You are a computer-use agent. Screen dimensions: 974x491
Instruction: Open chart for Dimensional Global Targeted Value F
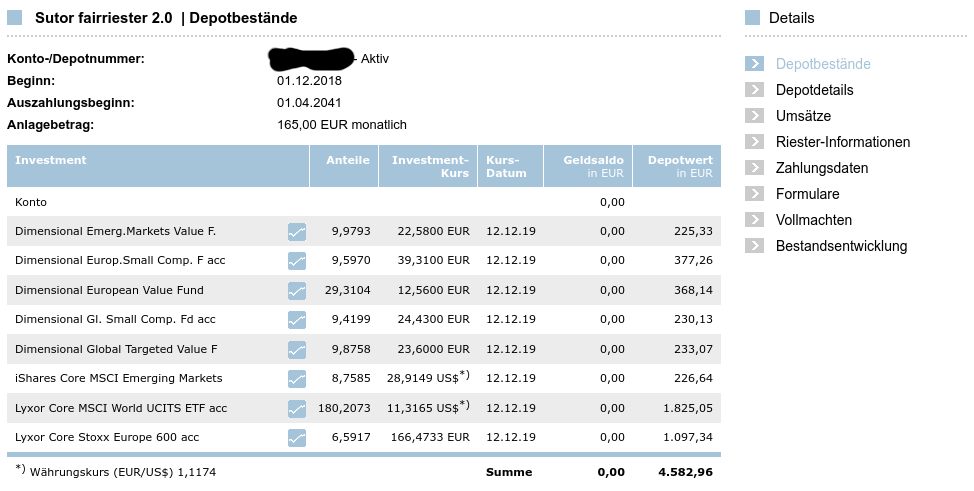[x=297, y=350]
